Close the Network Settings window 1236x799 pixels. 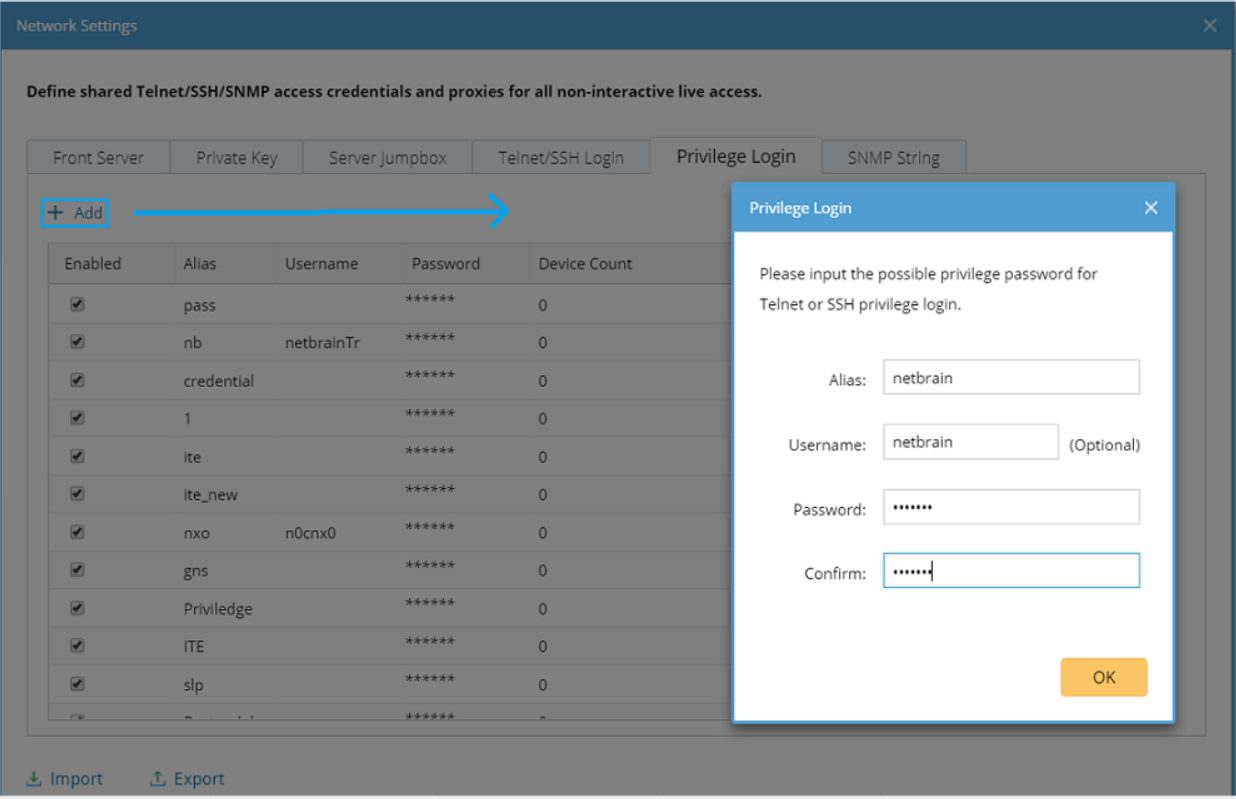pyautogui.click(x=1210, y=26)
